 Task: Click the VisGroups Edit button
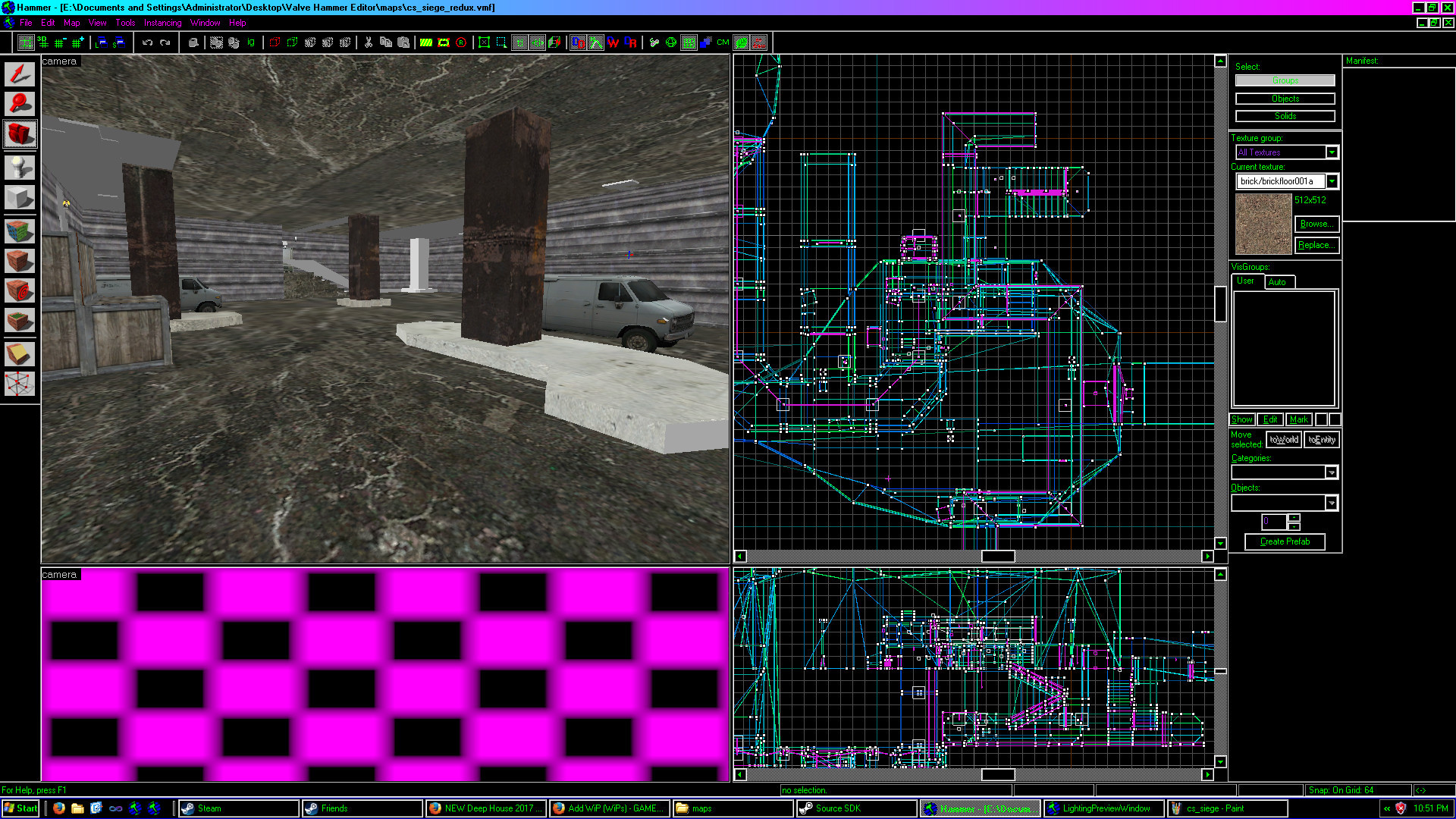coord(1270,419)
